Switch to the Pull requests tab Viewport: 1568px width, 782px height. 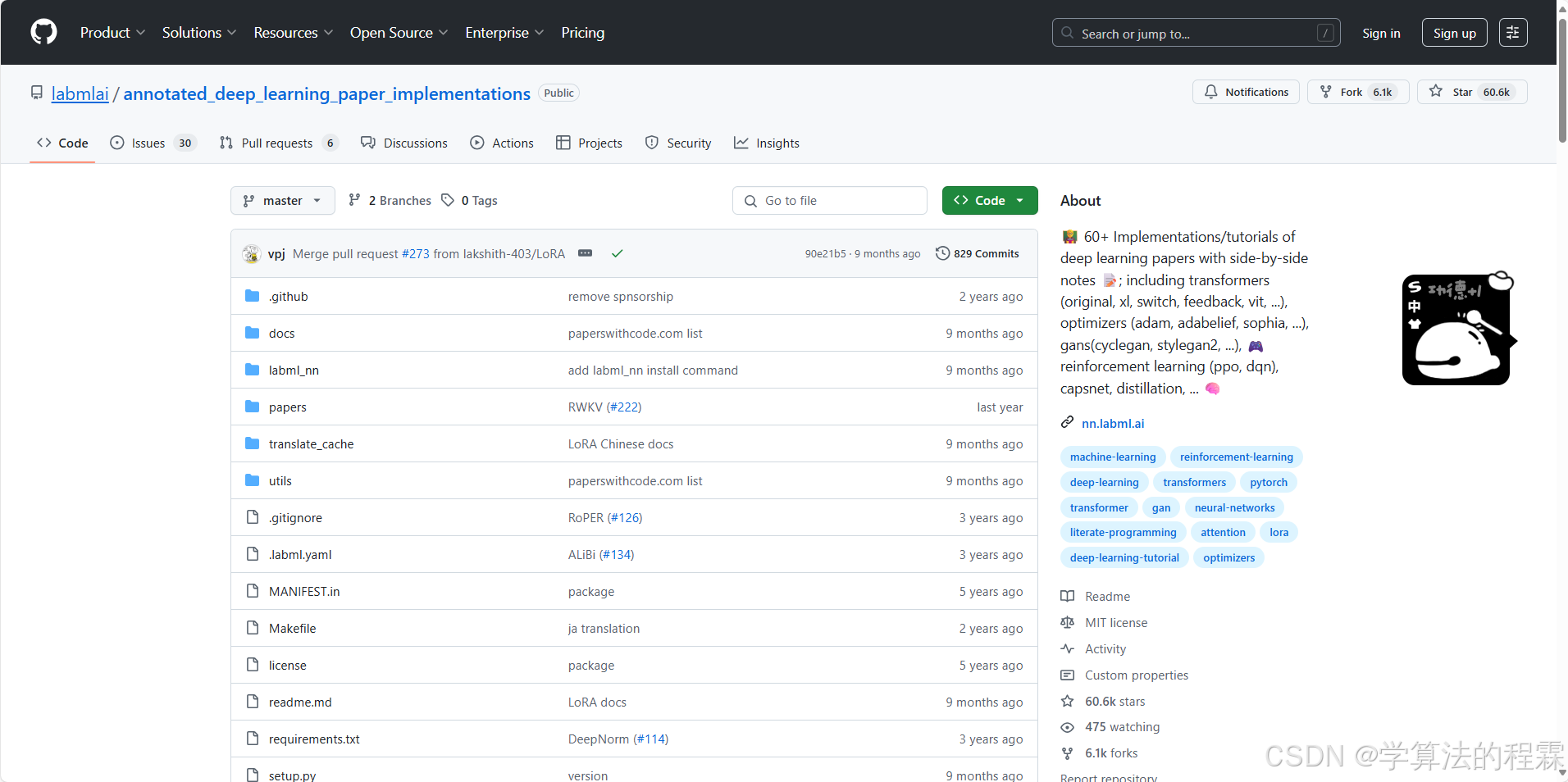pyautogui.click(x=279, y=143)
